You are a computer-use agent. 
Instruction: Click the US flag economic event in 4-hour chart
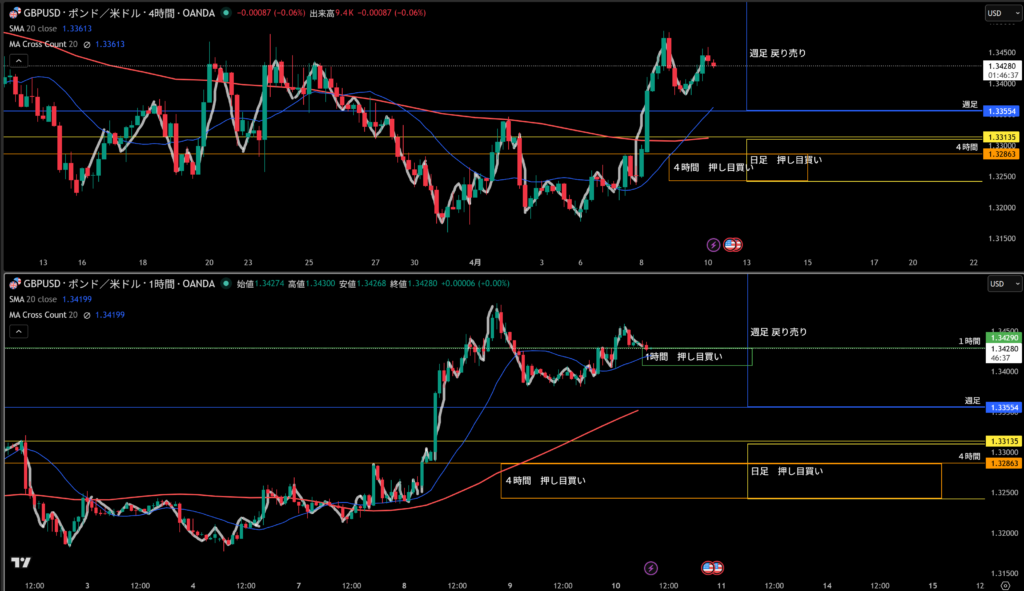(x=734, y=244)
